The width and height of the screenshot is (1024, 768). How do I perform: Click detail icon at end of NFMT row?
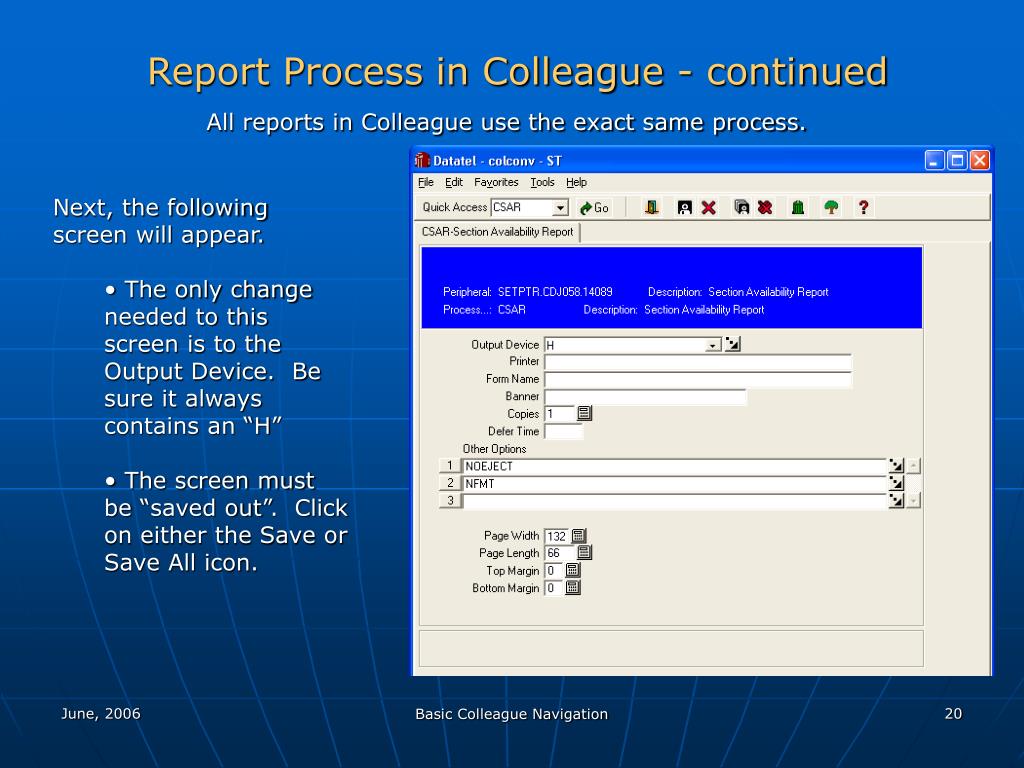tap(896, 483)
